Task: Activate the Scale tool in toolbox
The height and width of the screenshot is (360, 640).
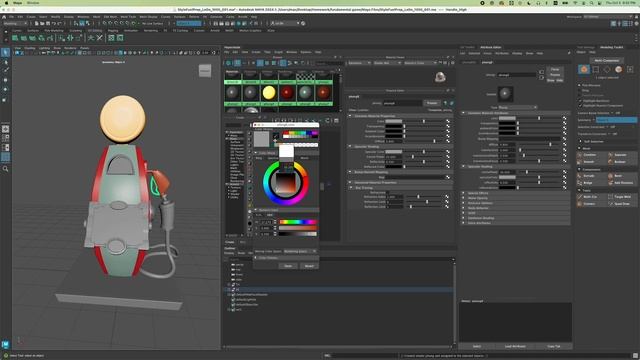Action: [x=5, y=99]
